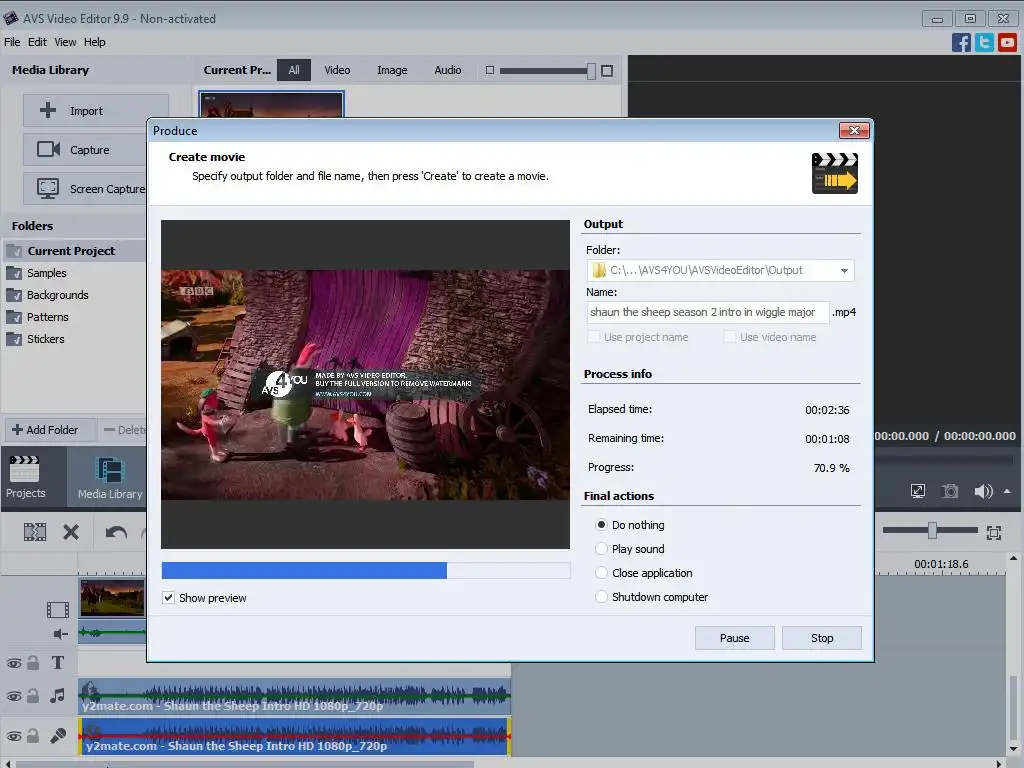Click the text track T icon
This screenshot has width=1024, height=768.
(x=57, y=663)
